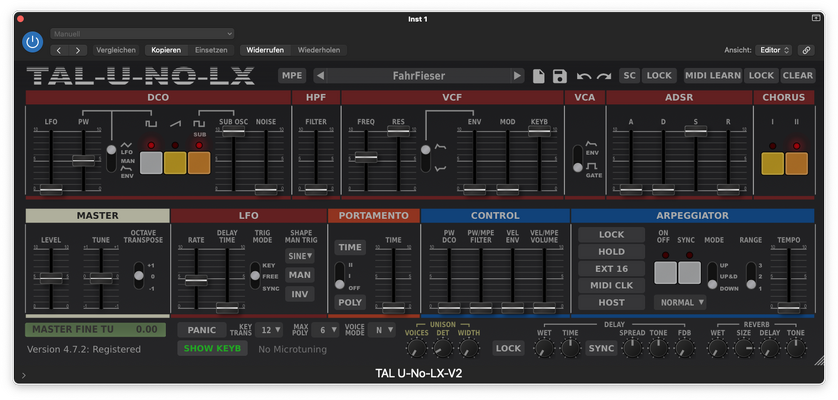Flip the arpeggiator RANGE switch
838x400 pixels.
pos(751,275)
